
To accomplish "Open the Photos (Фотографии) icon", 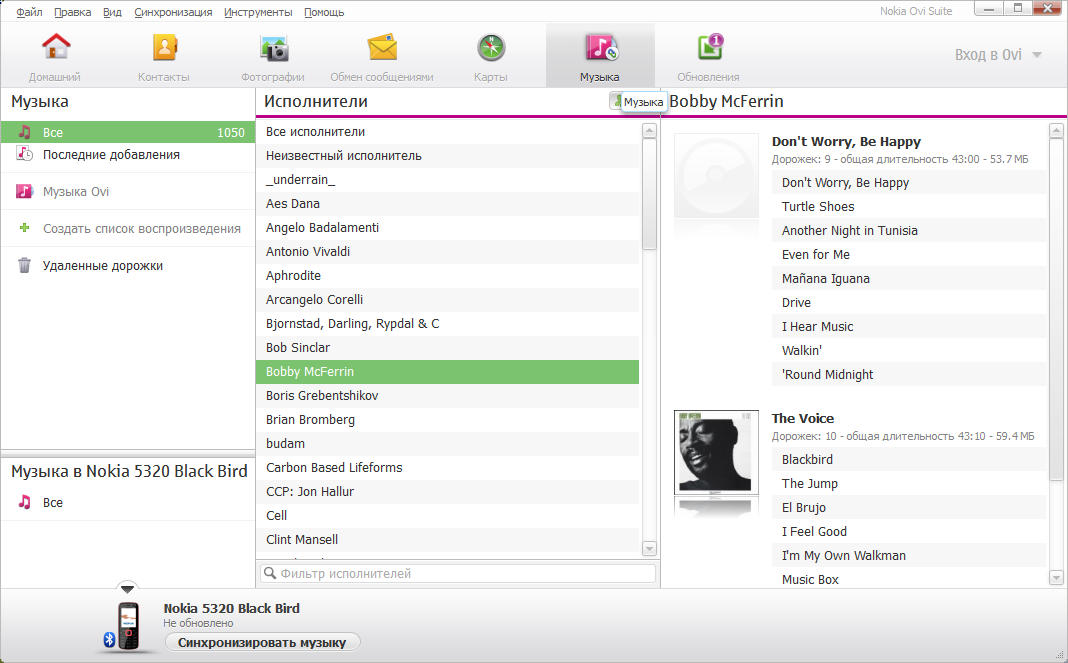I will 274,48.
